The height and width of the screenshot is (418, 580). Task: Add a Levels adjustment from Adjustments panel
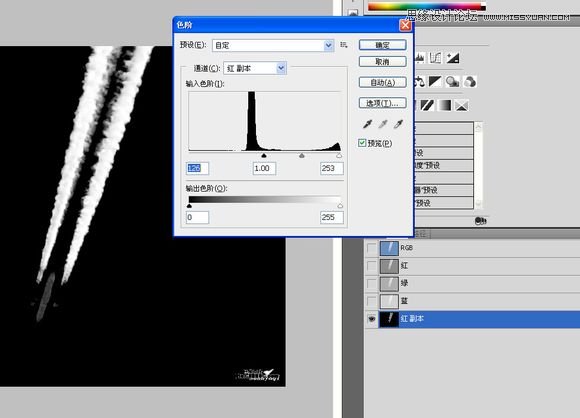coord(420,58)
